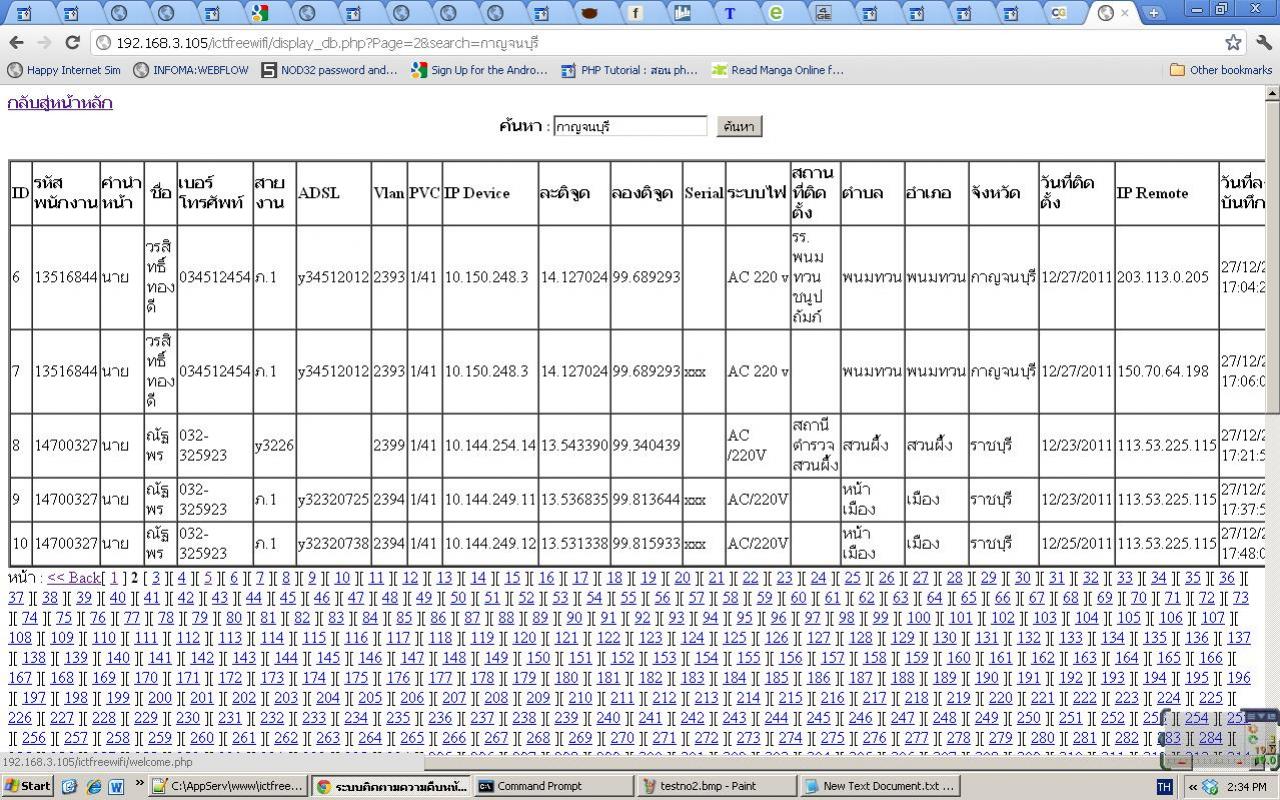The width and height of the screenshot is (1280, 800).
Task: Open the Chrome wrench settings menu
Action: click(x=1262, y=44)
